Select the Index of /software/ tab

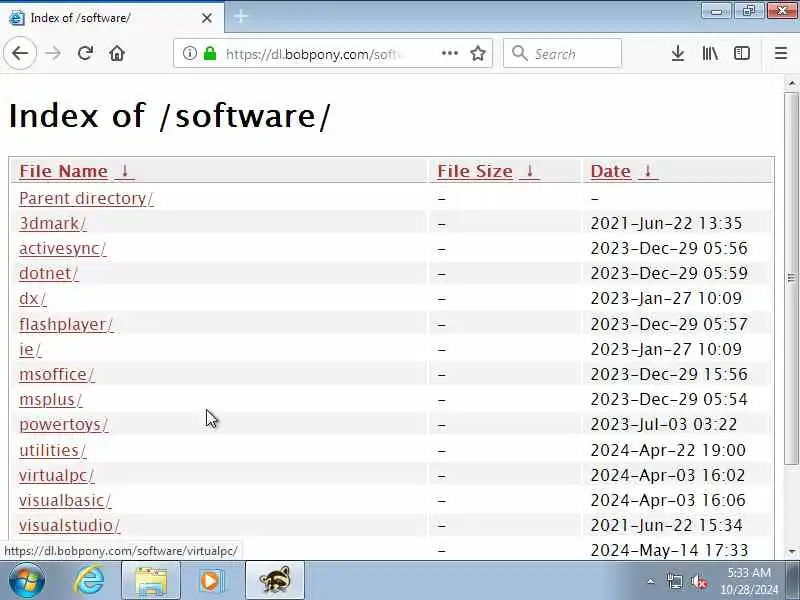coord(112,18)
